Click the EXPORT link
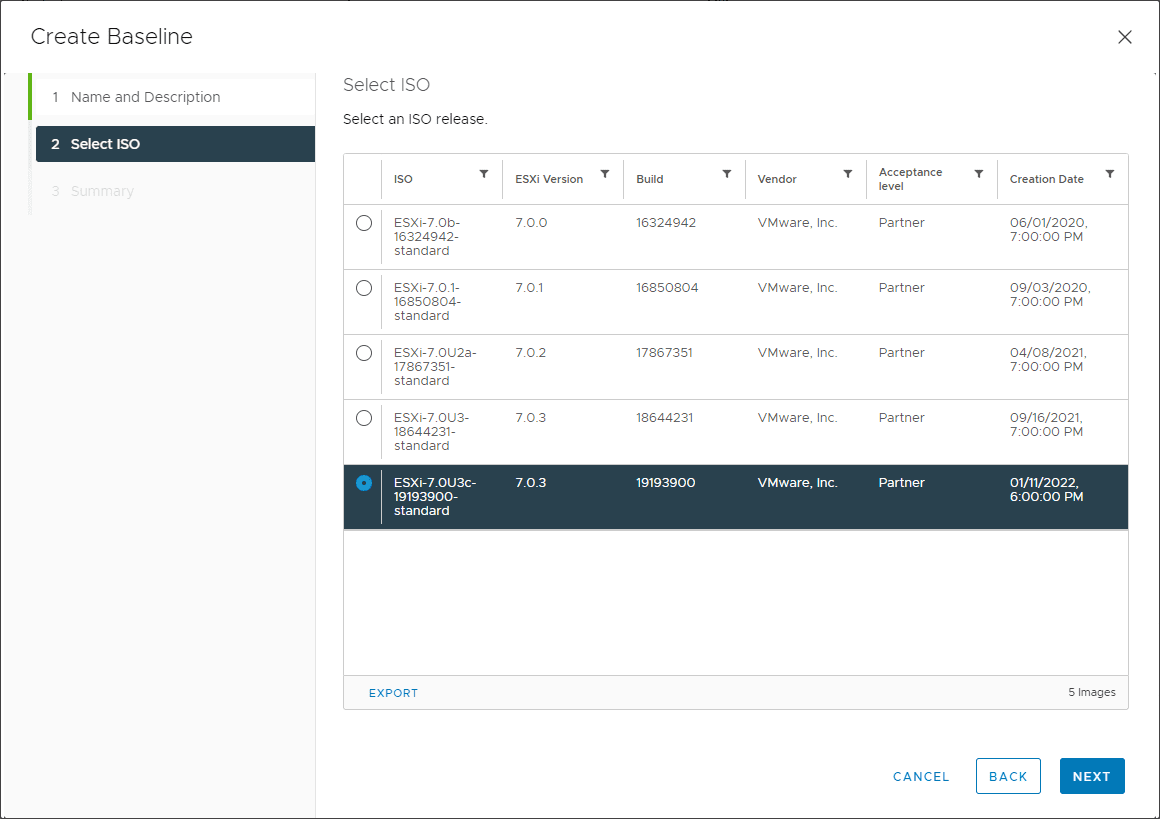 393,693
